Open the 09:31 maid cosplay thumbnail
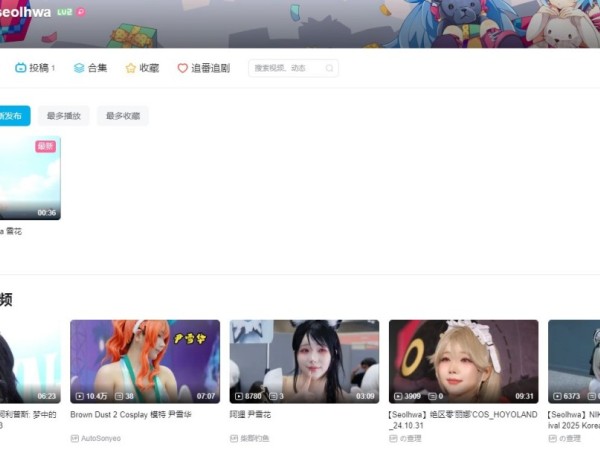The height and width of the screenshot is (450, 600). point(463,362)
